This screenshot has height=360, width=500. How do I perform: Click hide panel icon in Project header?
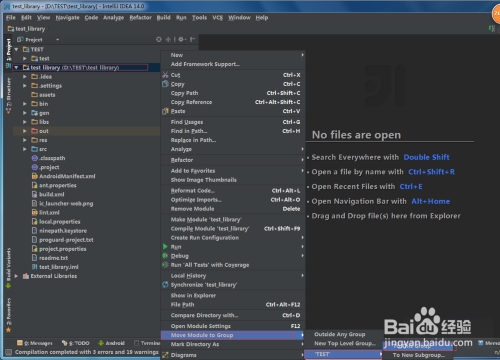point(192,39)
